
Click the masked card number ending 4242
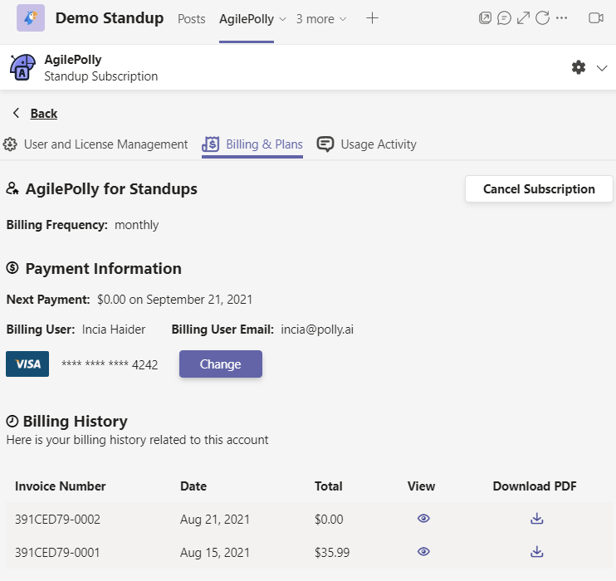[x=110, y=365]
